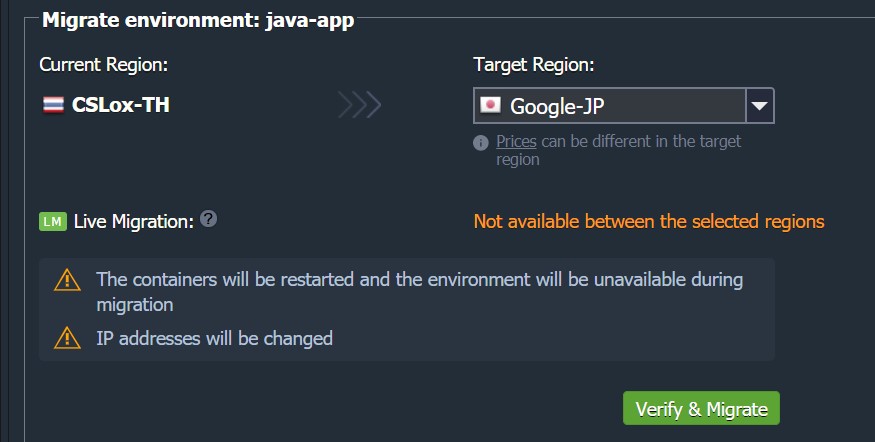Click the Migrate environment: java-app title

click(198, 20)
